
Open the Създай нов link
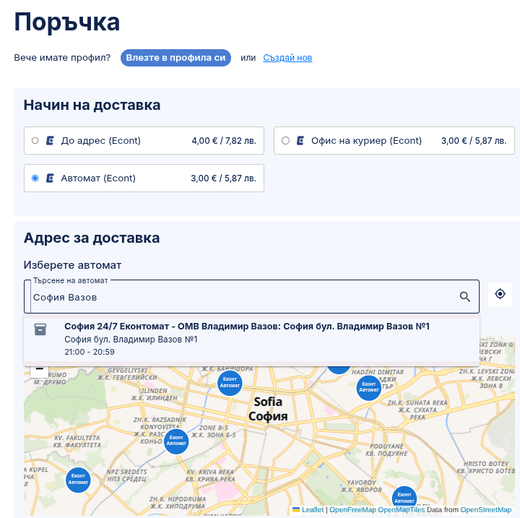tap(287, 58)
